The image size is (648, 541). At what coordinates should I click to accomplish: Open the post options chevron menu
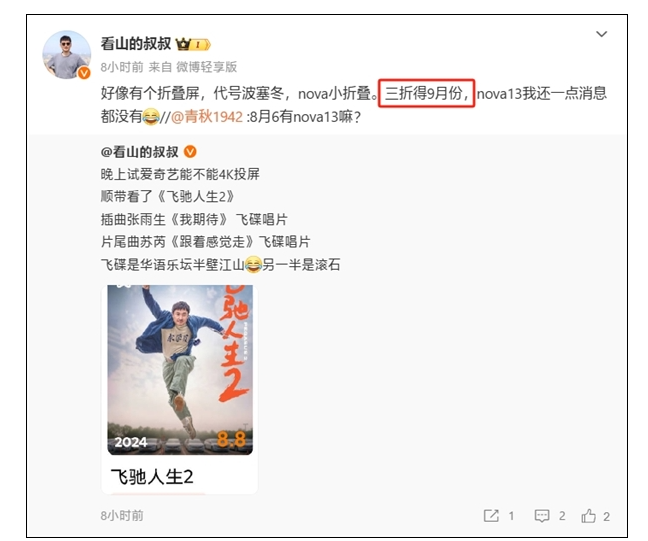[x=601, y=34]
